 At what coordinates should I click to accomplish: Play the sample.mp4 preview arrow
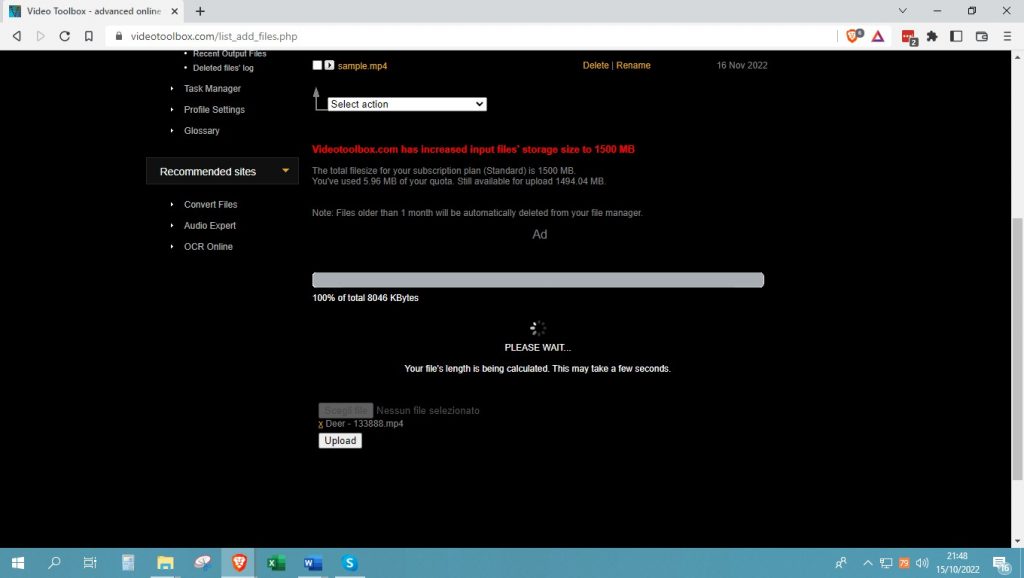click(332, 65)
